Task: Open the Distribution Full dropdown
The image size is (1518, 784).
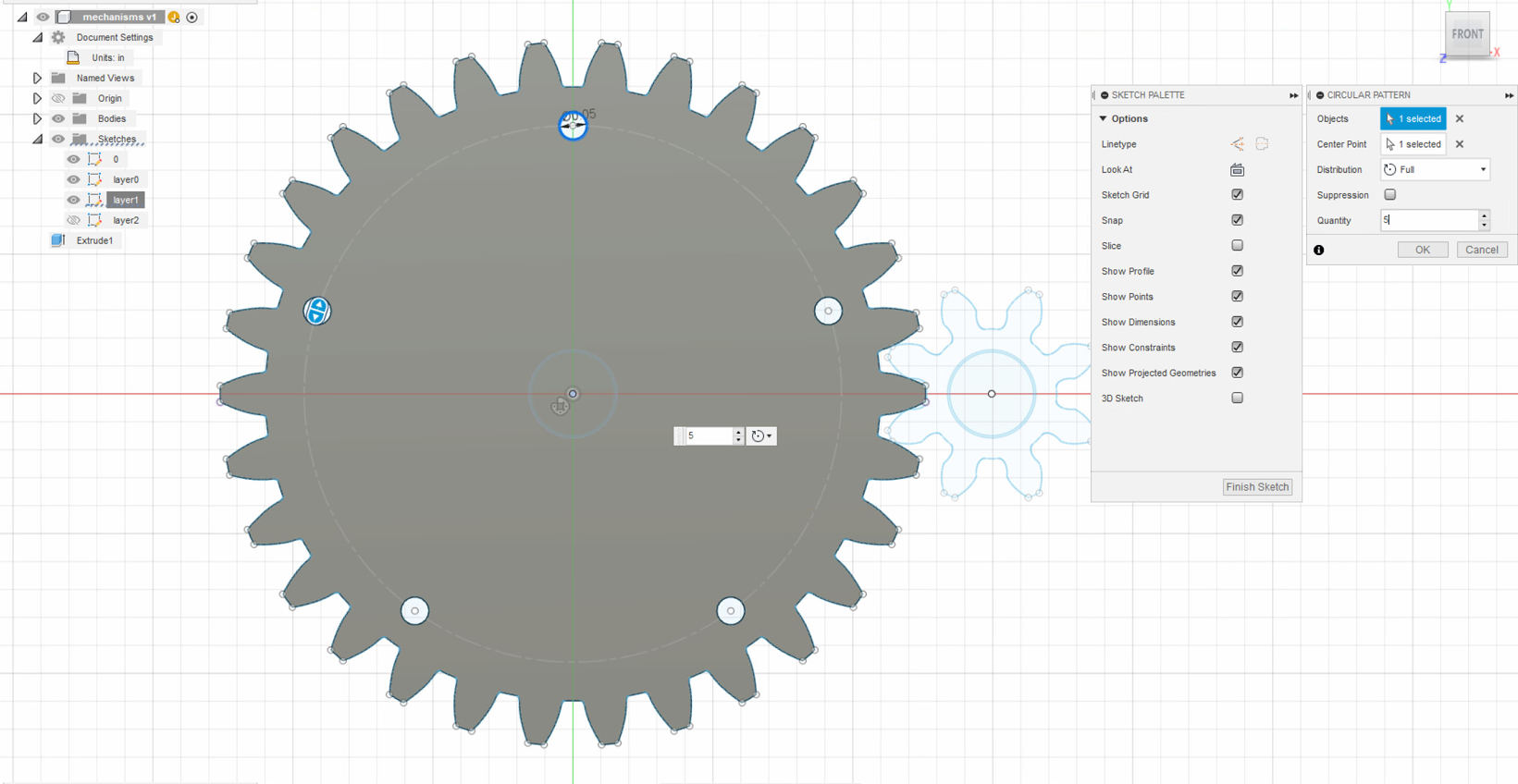Action: pyautogui.click(x=1436, y=170)
